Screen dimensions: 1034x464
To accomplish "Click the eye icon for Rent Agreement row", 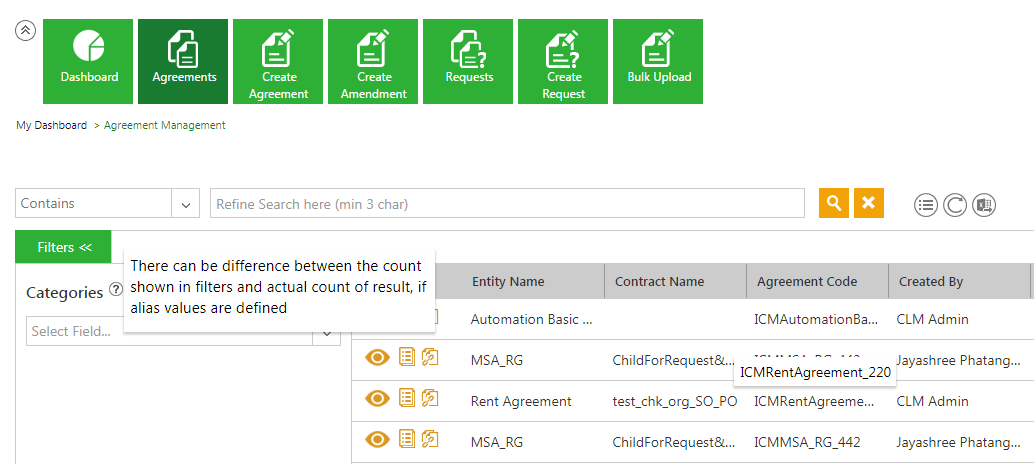I will point(377,399).
